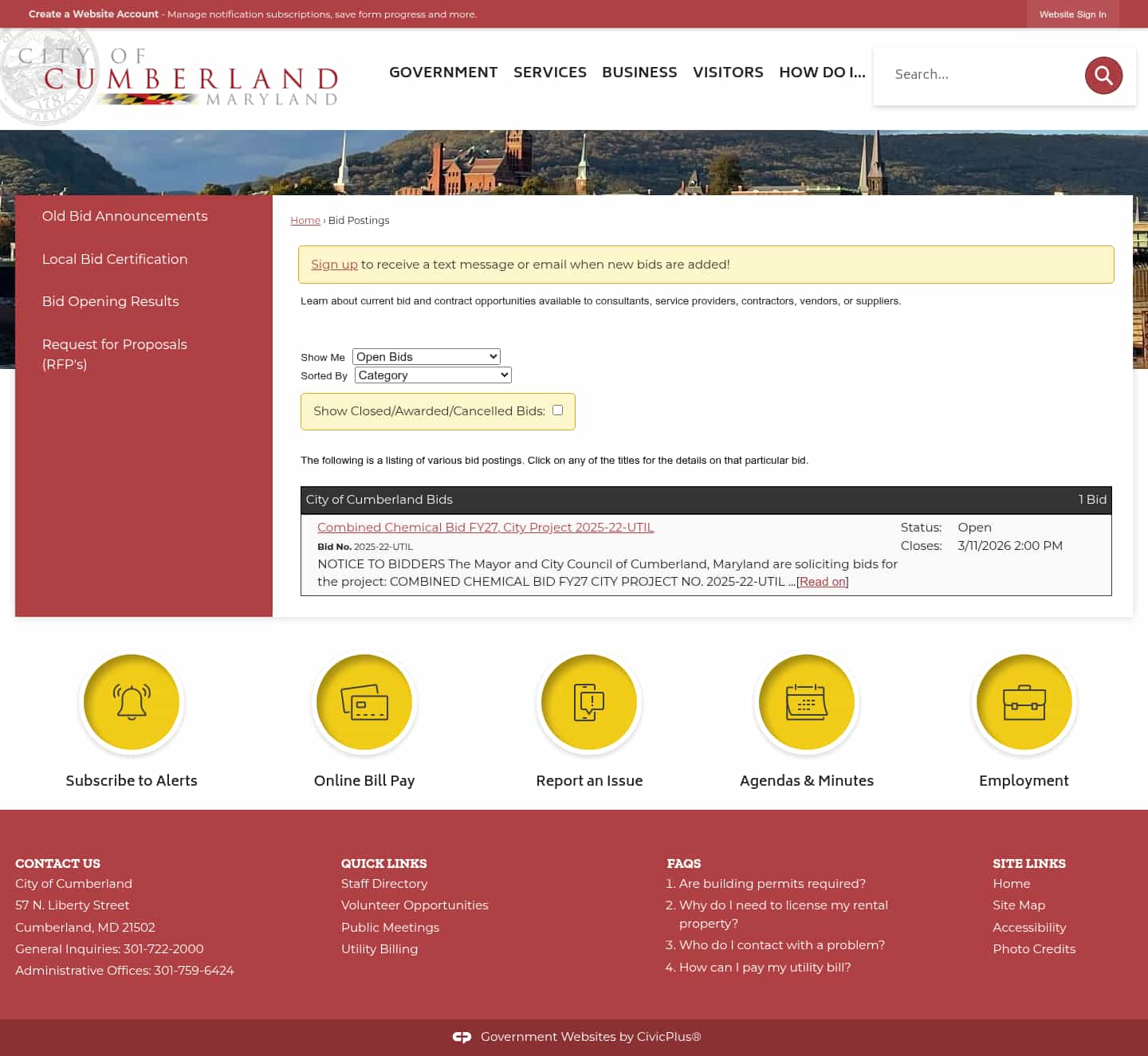
Task: Select Bid Opening Results in the sidebar
Action: (x=110, y=301)
